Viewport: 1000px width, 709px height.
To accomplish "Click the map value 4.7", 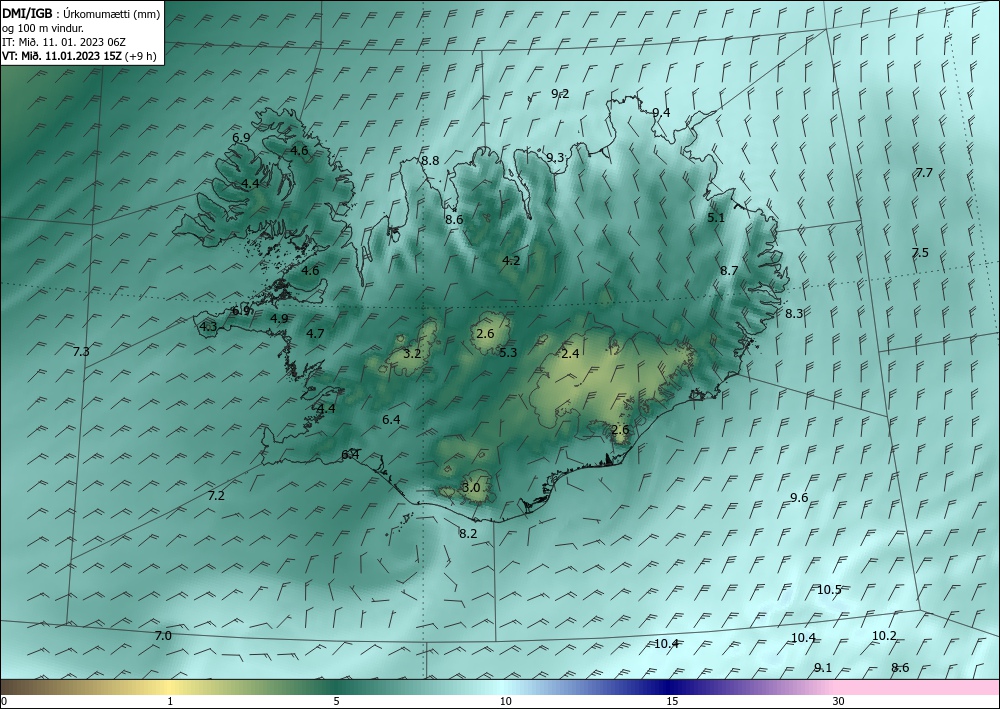I will click(315, 333).
